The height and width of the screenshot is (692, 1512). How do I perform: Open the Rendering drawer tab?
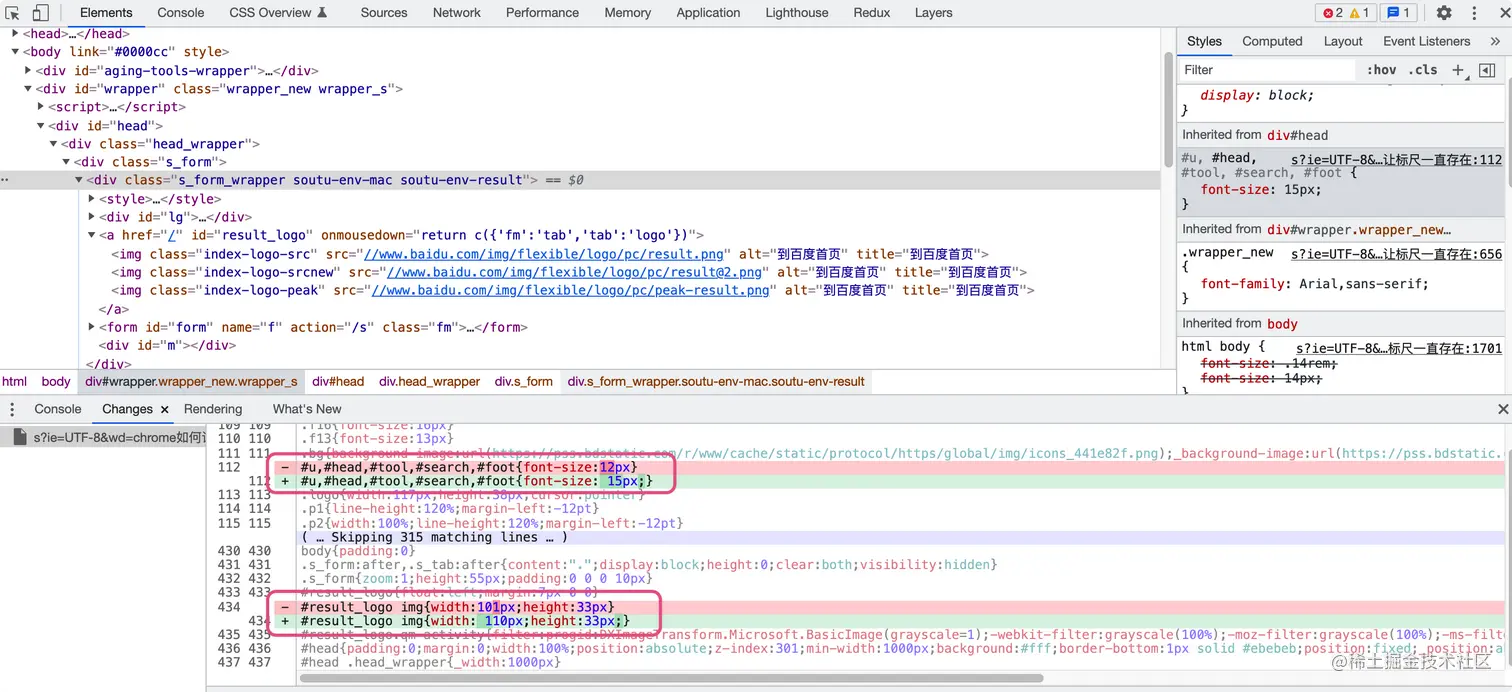click(x=213, y=409)
